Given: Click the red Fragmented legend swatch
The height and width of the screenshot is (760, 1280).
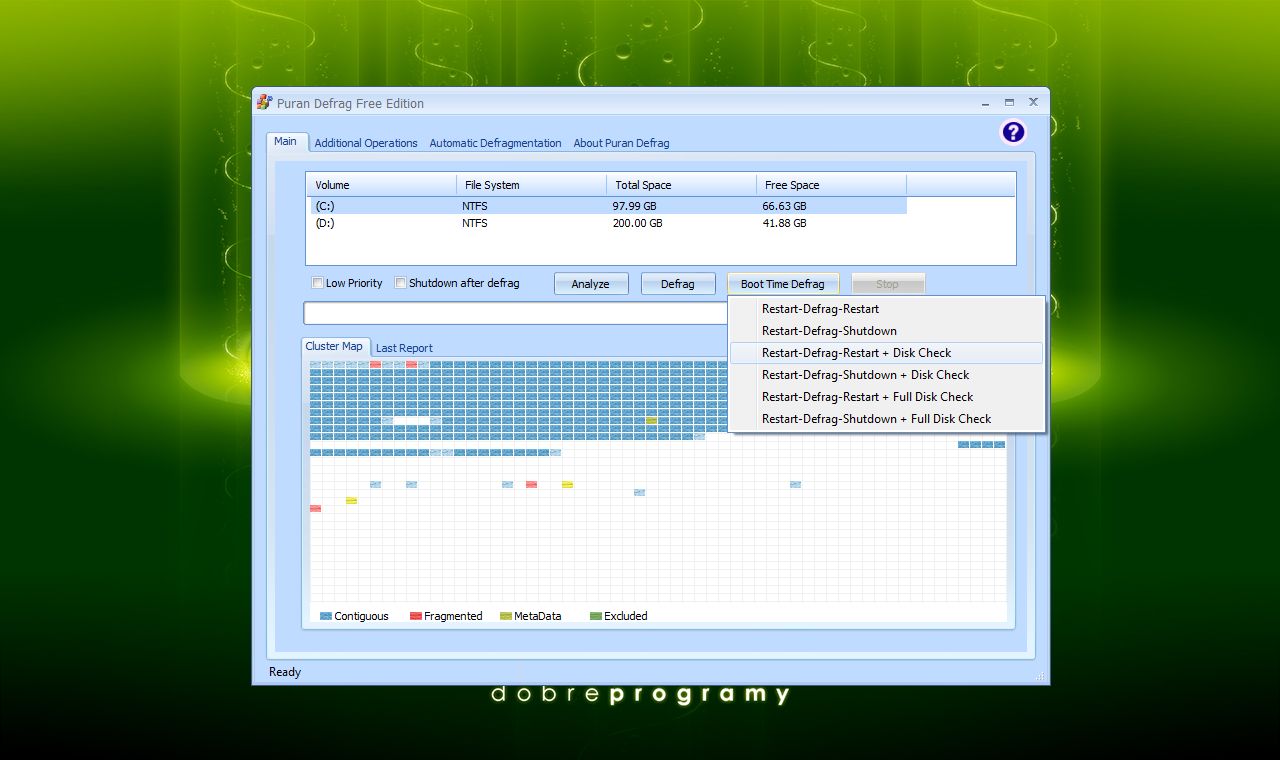Looking at the screenshot, I should (416, 616).
